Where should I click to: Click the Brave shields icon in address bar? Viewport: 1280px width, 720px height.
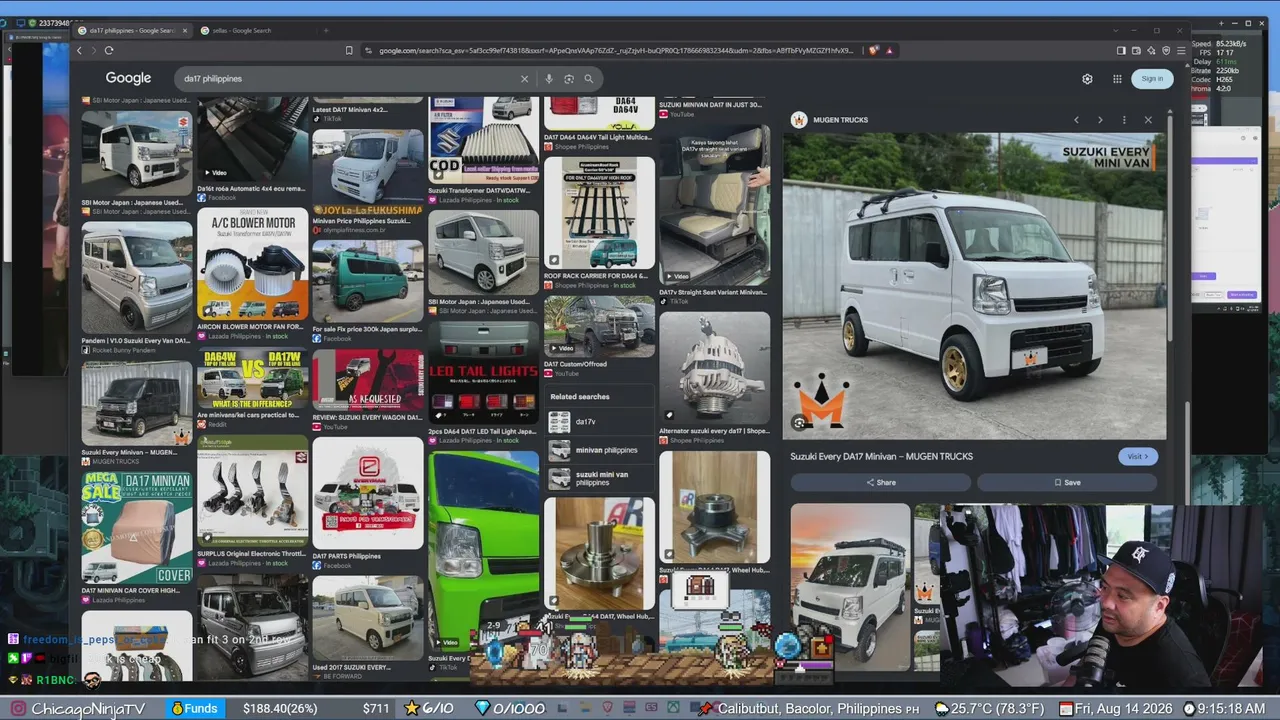tap(874, 50)
